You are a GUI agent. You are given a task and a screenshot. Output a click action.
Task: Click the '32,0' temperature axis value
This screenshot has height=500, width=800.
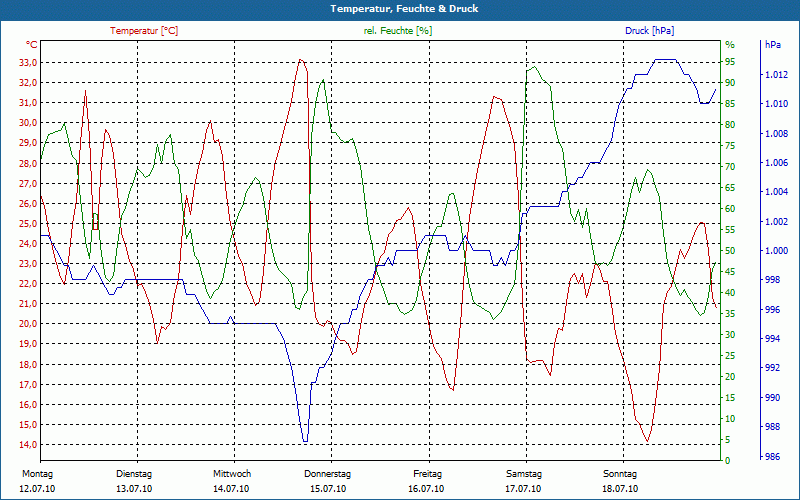[27, 83]
